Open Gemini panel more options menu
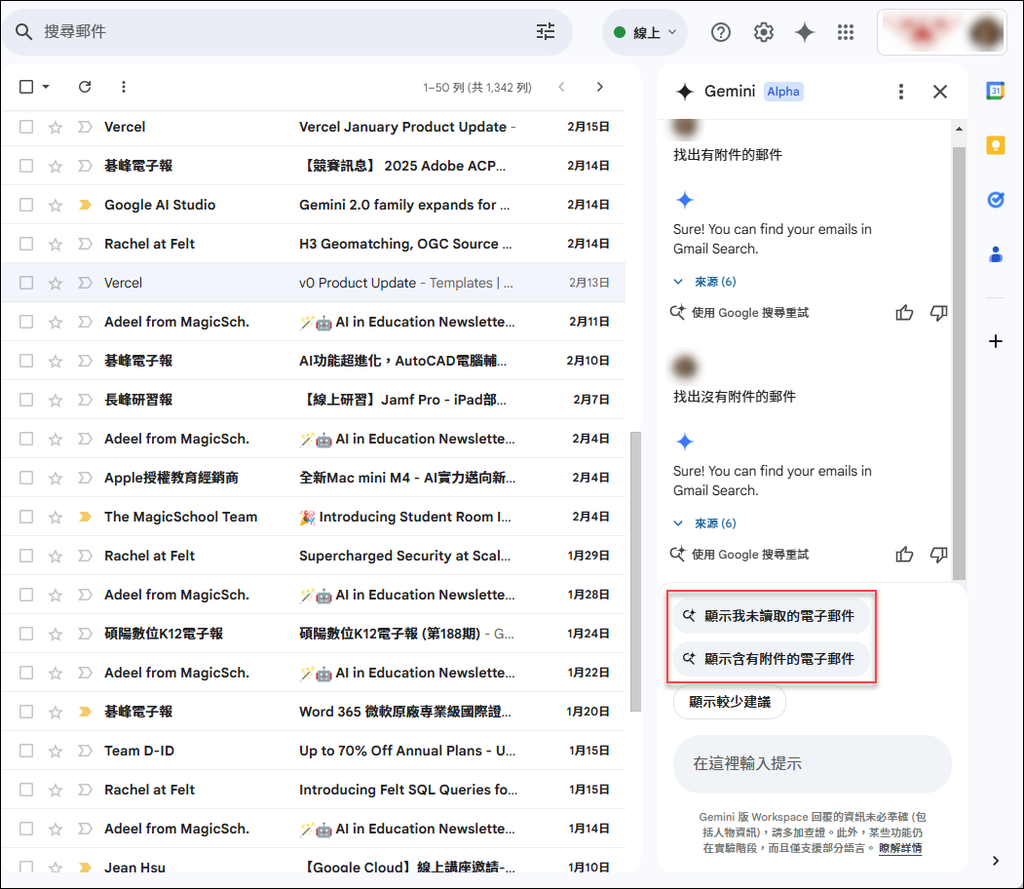The image size is (1024, 889). pyautogui.click(x=901, y=91)
